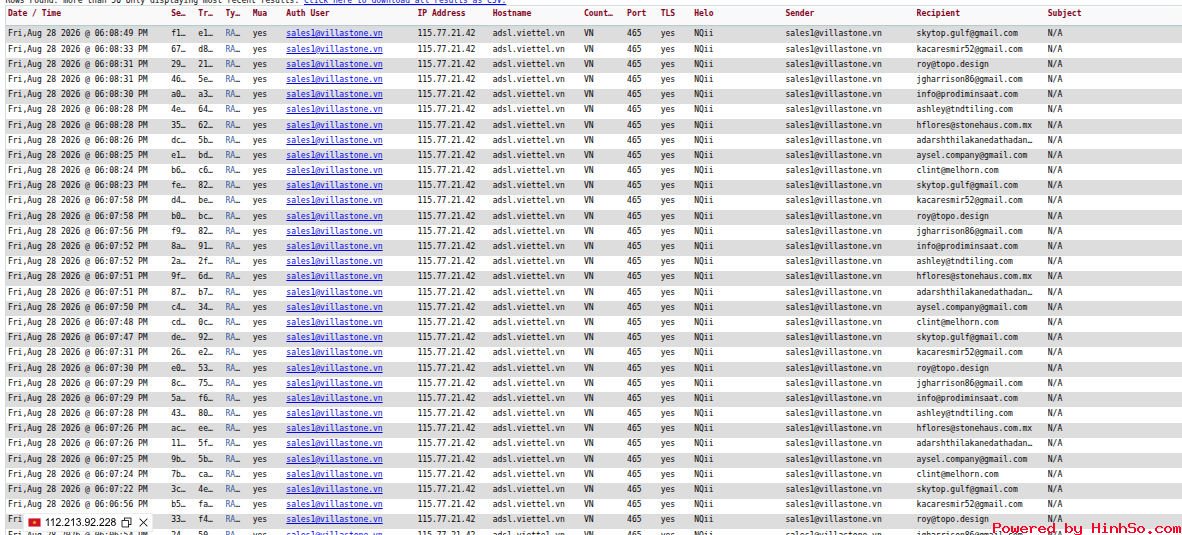Click recipient skytop.gulf@gmail.com in 06:08:49 PM row
This screenshot has height=535, width=1182.
967,33
